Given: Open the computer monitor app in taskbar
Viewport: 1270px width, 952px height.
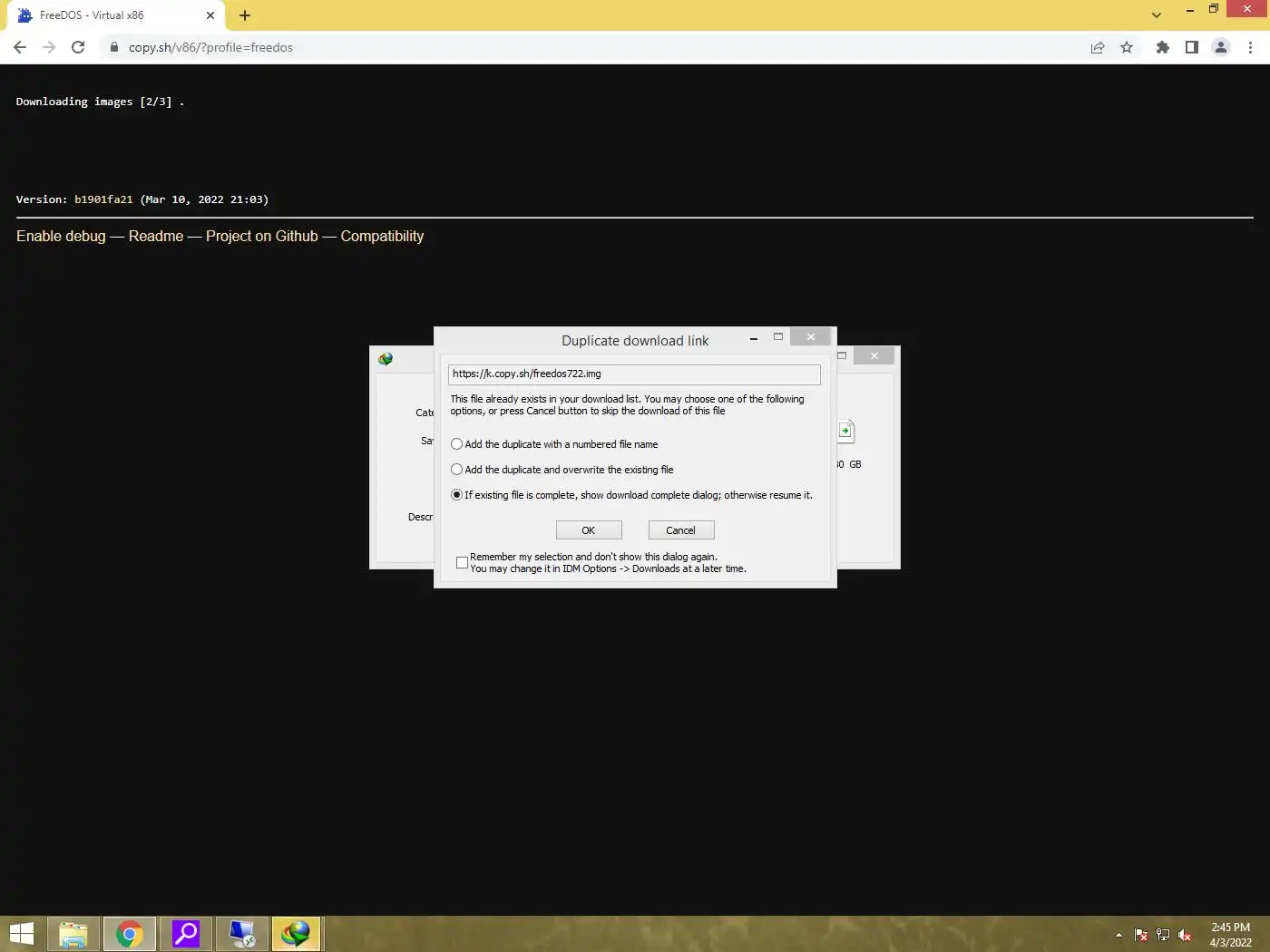Looking at the screenshot, I should [x=242, y=934].
